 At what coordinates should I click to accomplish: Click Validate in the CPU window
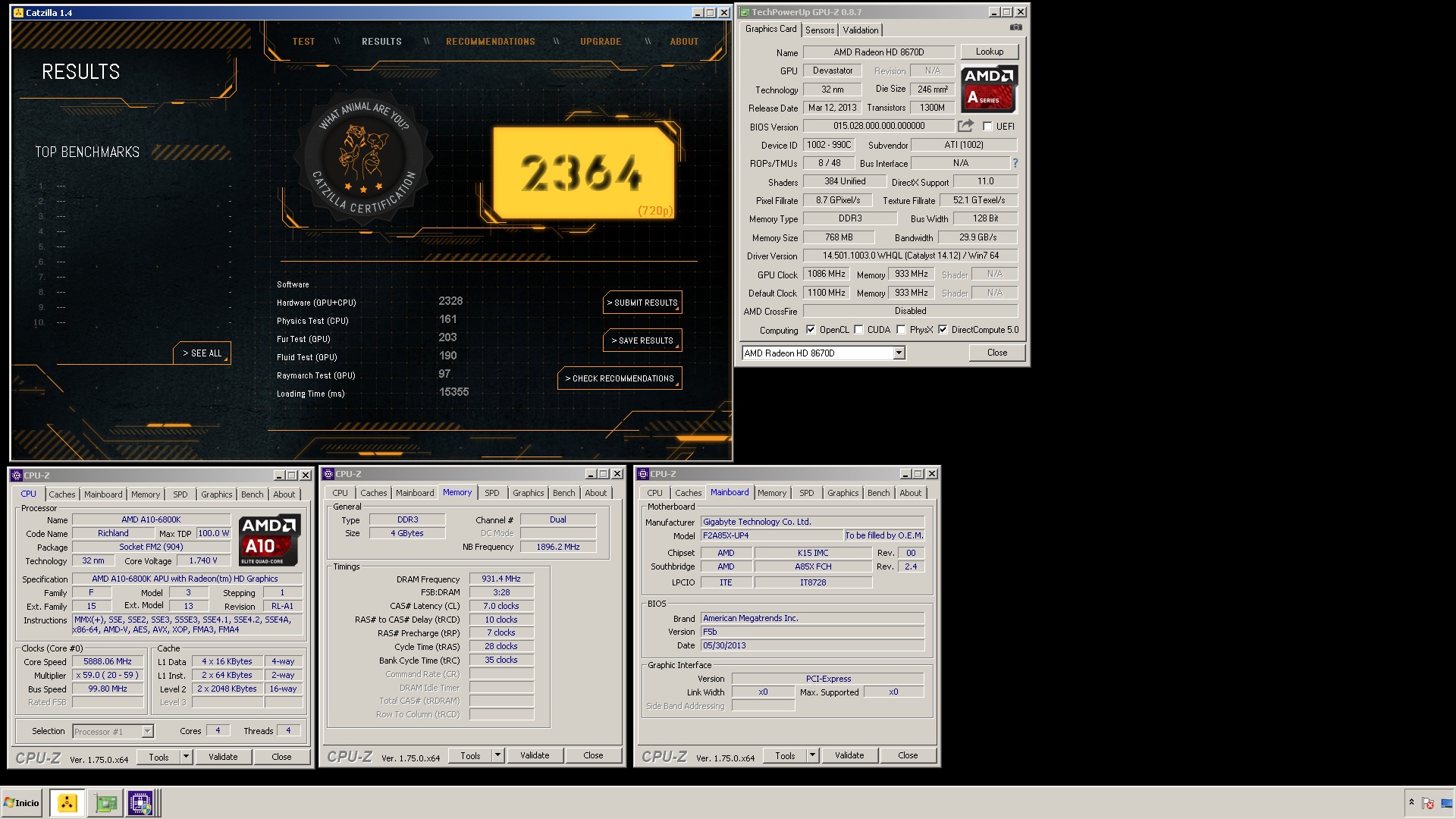tap(224, 757)
